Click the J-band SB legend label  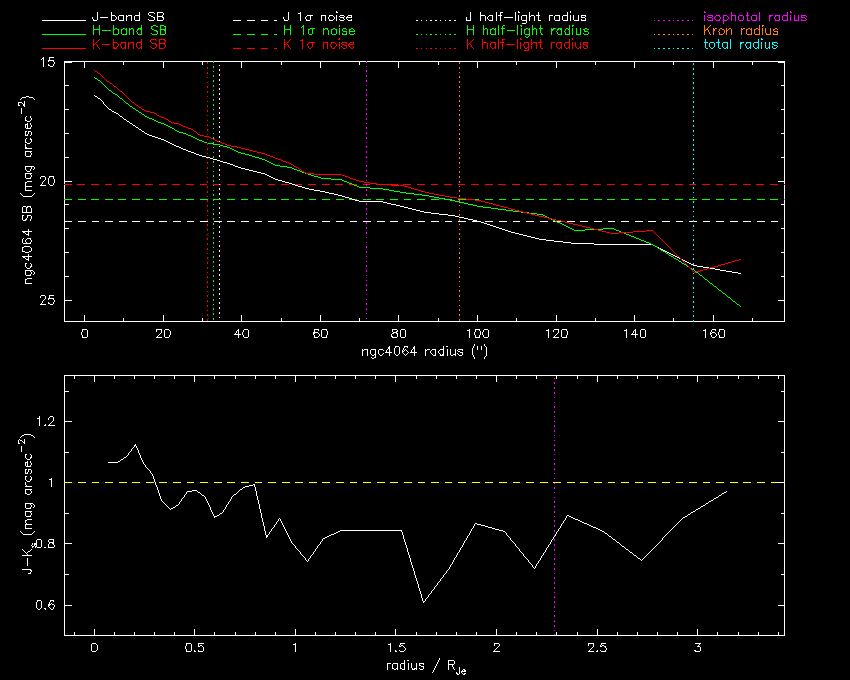(x=135, y=18)
